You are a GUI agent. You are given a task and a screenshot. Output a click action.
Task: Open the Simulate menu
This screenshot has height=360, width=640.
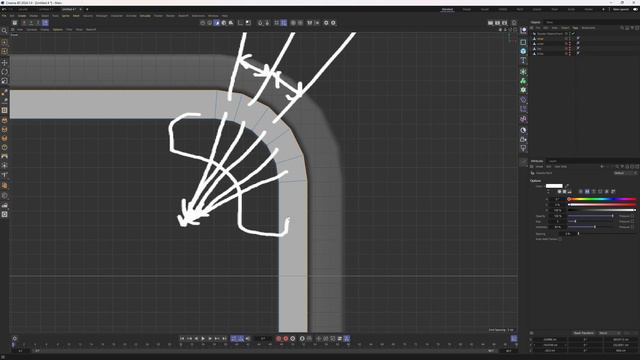click(x=145, y=16)
